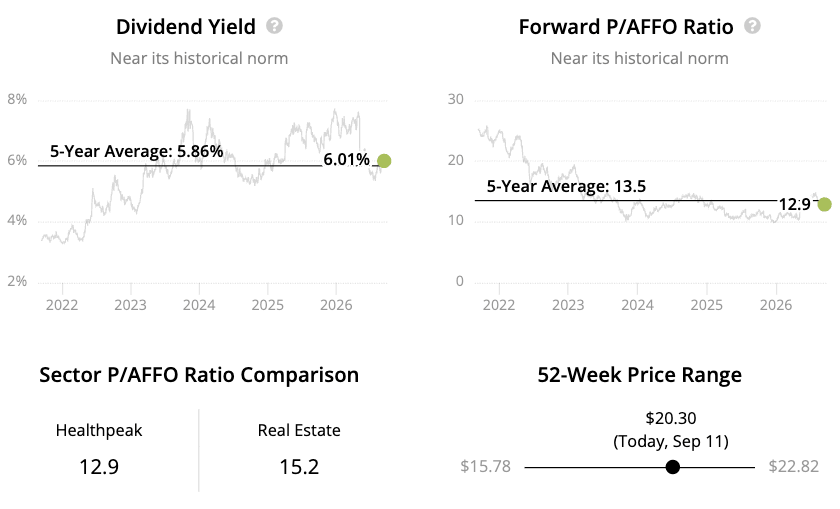Click the Sector P/AFFO Ratio Comparison heading

[199, 375]
